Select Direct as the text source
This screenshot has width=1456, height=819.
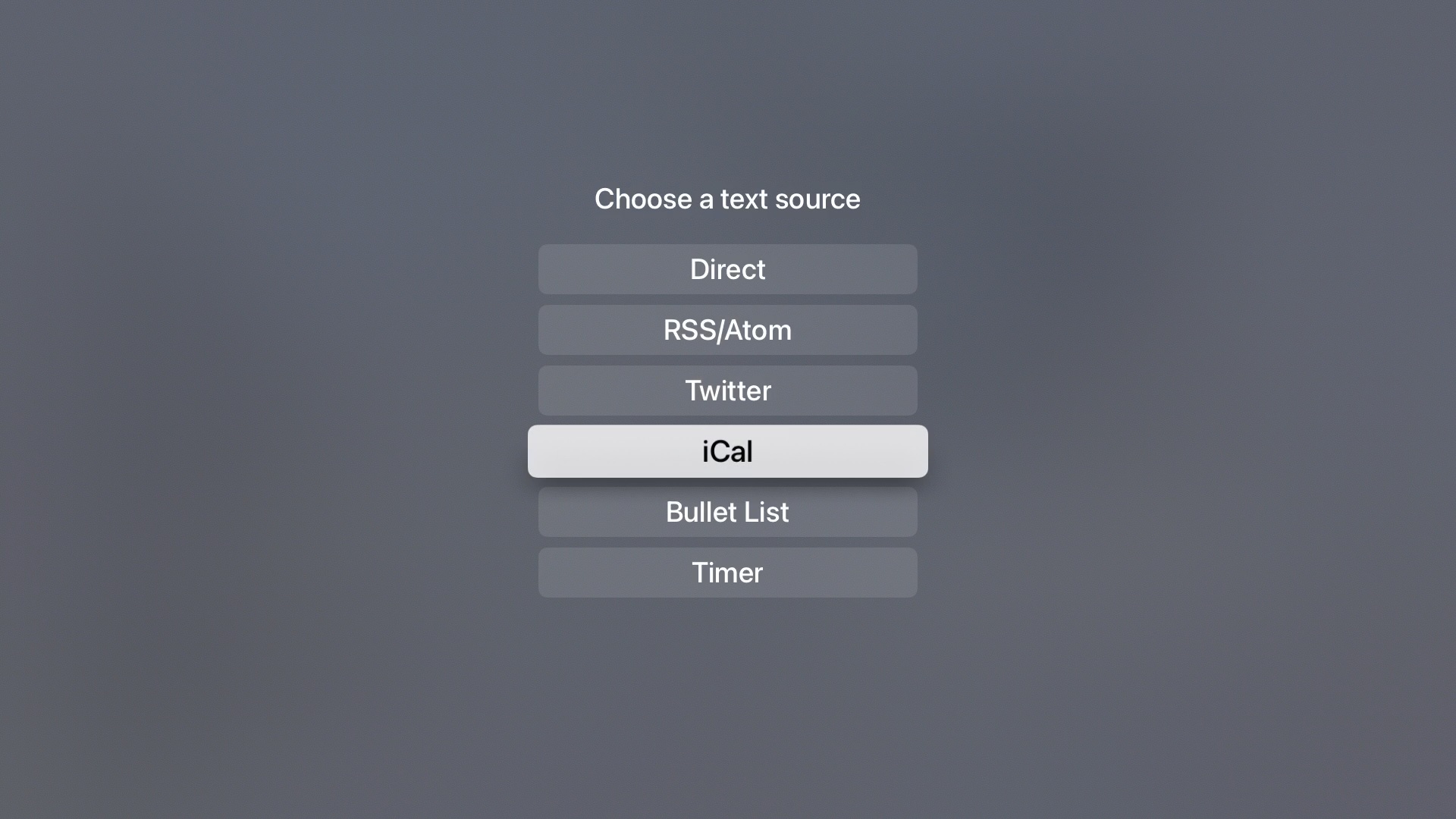(727, 269)
